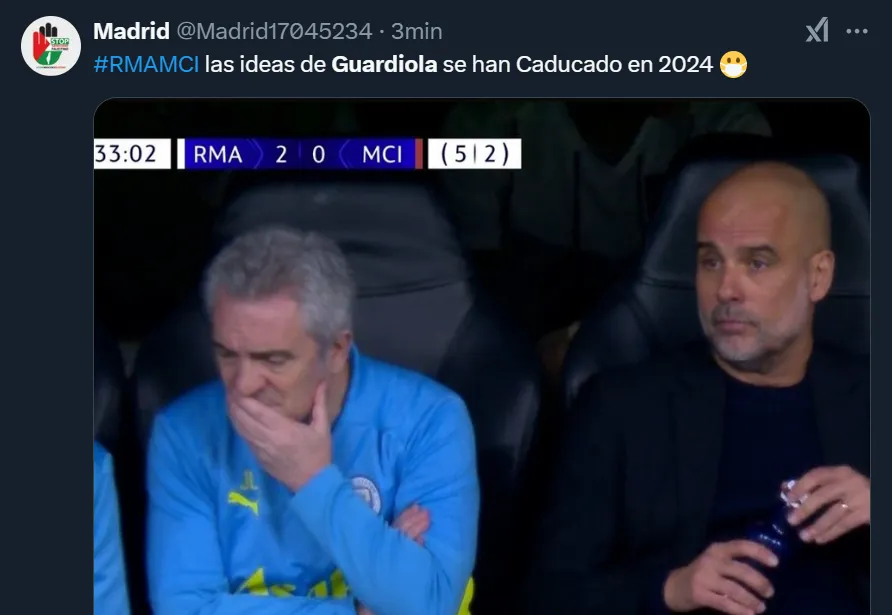Open the #RMAMCI hashtag link
The width and height of the screenshot is (892, 615).
tap(146, 64)
